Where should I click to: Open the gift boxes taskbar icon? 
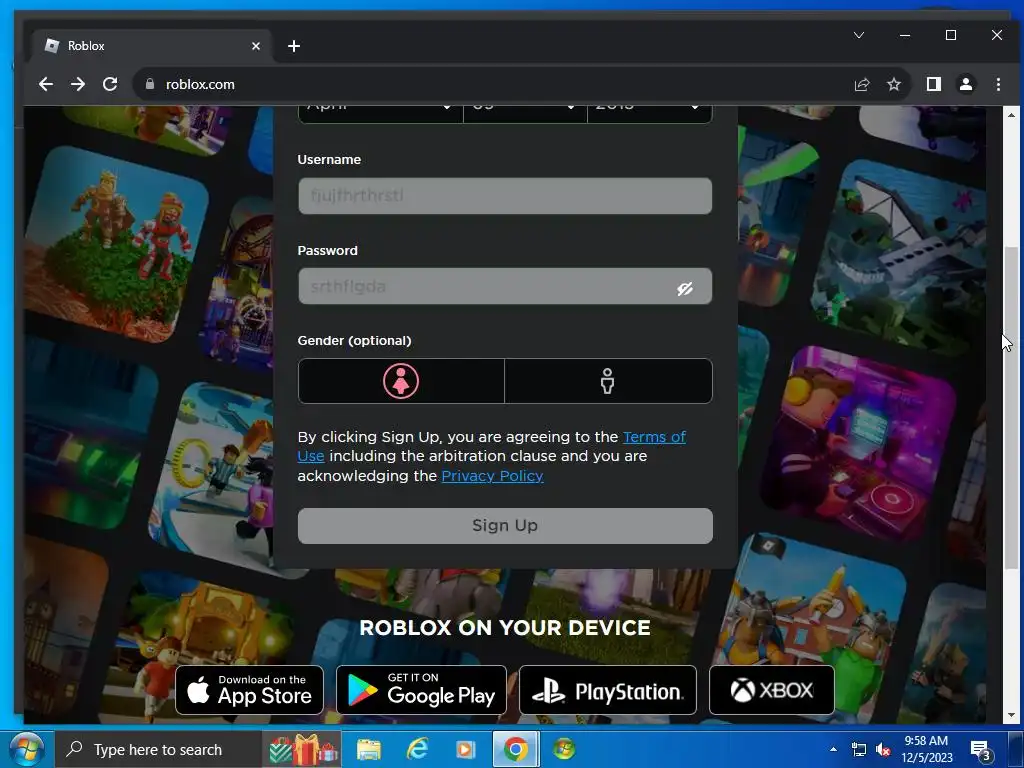coord(303,749)
